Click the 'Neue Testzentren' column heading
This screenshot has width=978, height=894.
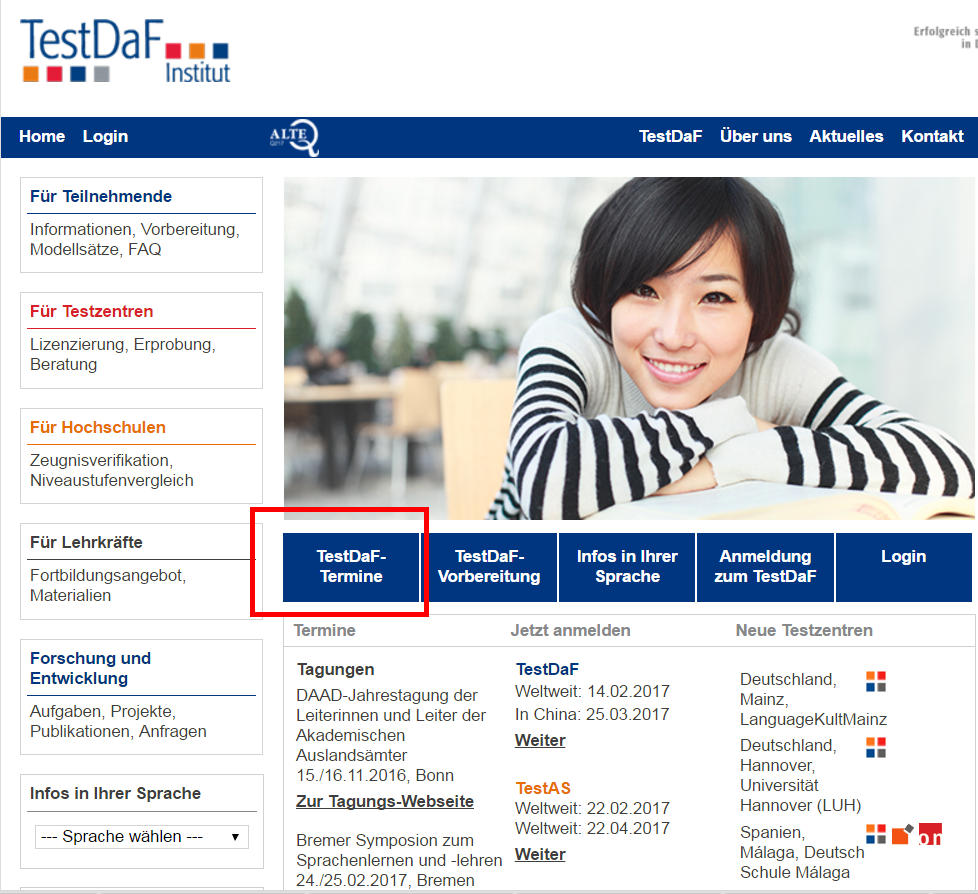[x=804, y=631]
